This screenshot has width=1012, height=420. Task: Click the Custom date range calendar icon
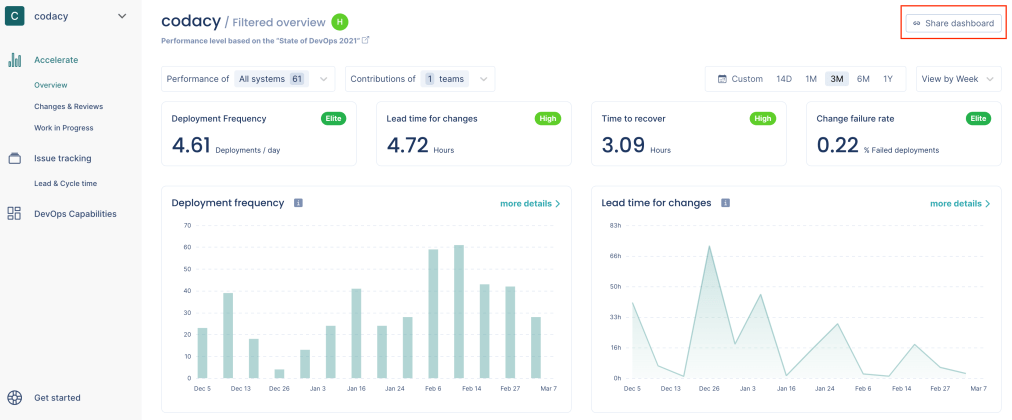pyautogui.click(x=723, y=79)
